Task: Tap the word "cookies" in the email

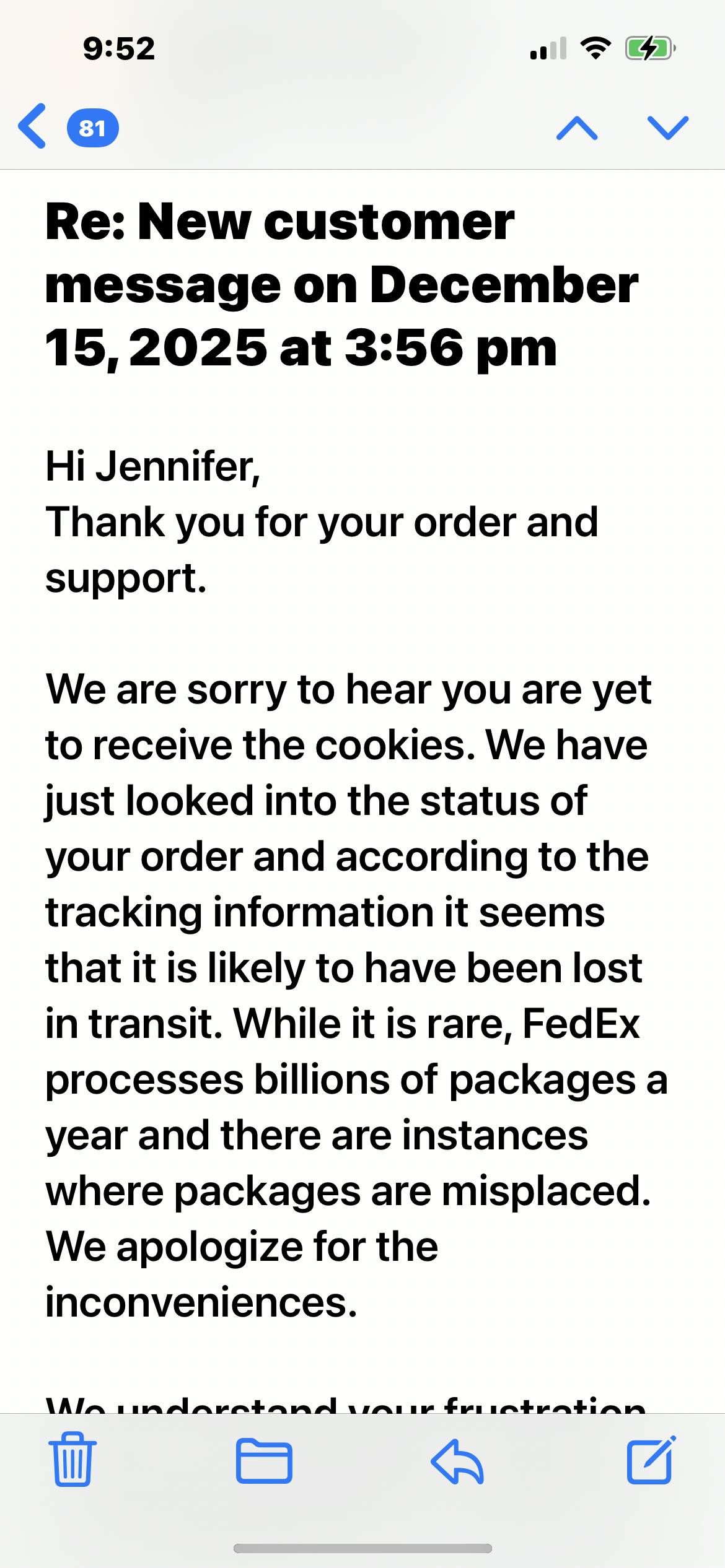Action: pyautogui.click(x=390, y=746)
